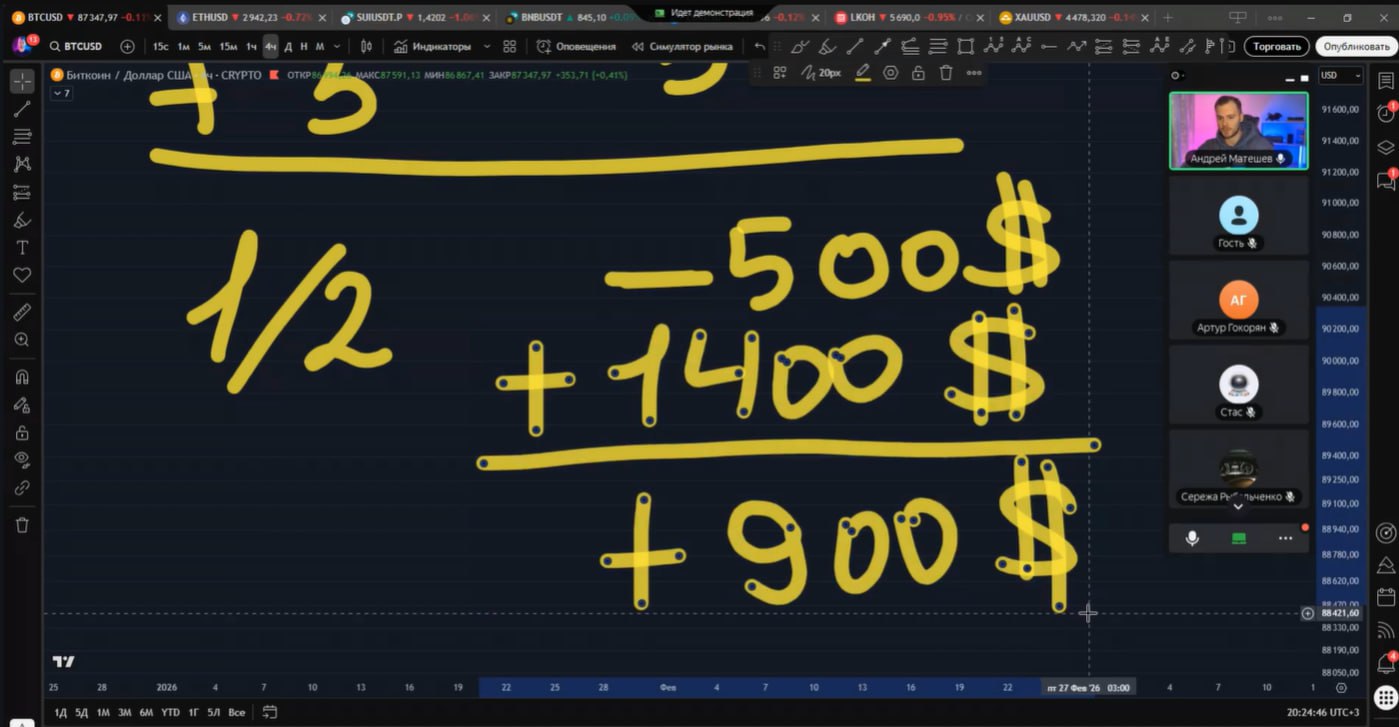The width and height of the screenshot is (1399, 727).
Task: Expand the timeframe interval dropdown arrow
Action: click(337, 46)
